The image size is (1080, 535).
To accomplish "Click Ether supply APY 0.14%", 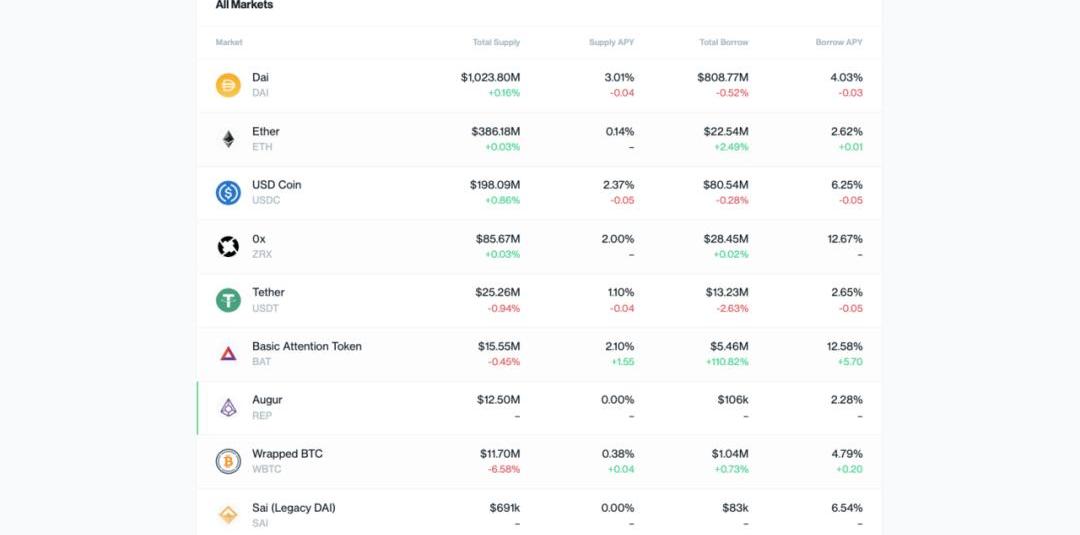I will [620, 132].
